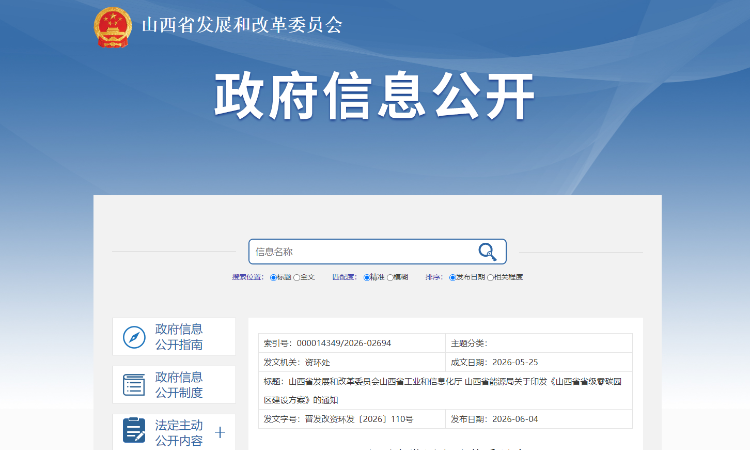Select the 模糊 match radio button
The width and height of the screenshot is (750, 450).
click(x=390, y=277)
